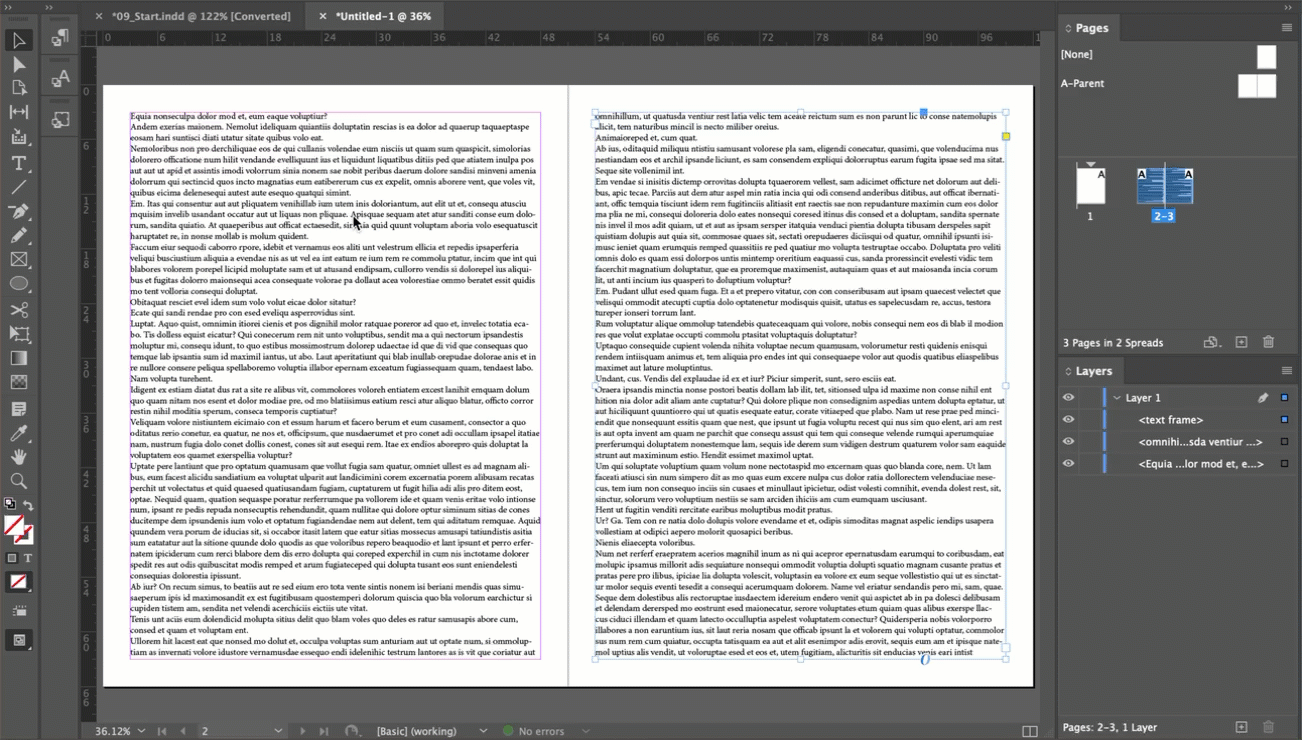
Task: Click text frame icon in second column
Action: [60, 78]
